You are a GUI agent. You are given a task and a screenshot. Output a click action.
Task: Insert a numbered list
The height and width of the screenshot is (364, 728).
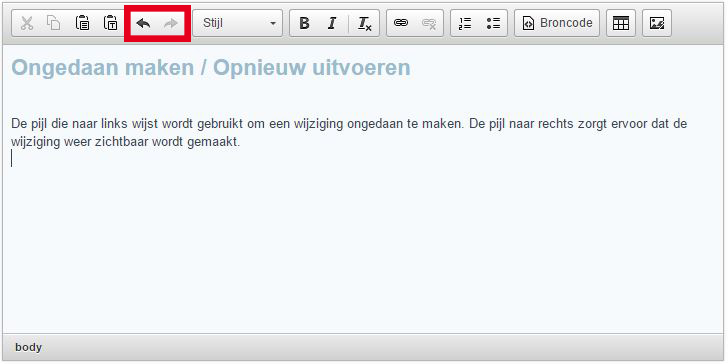465,23
